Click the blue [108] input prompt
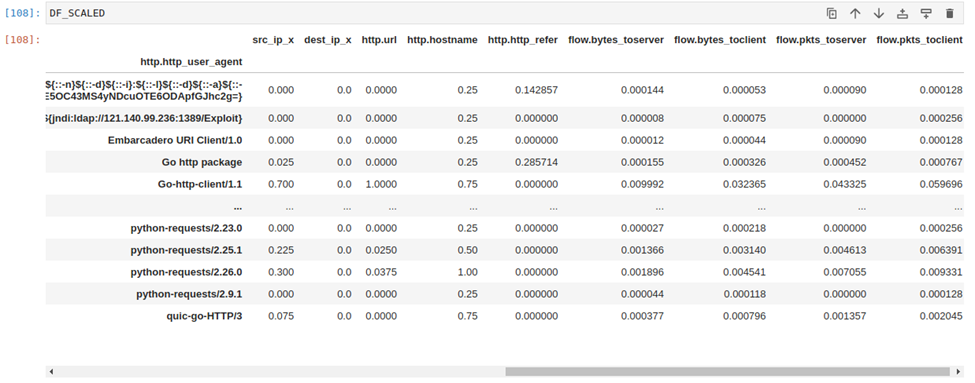975x383 pixels. 22,13
